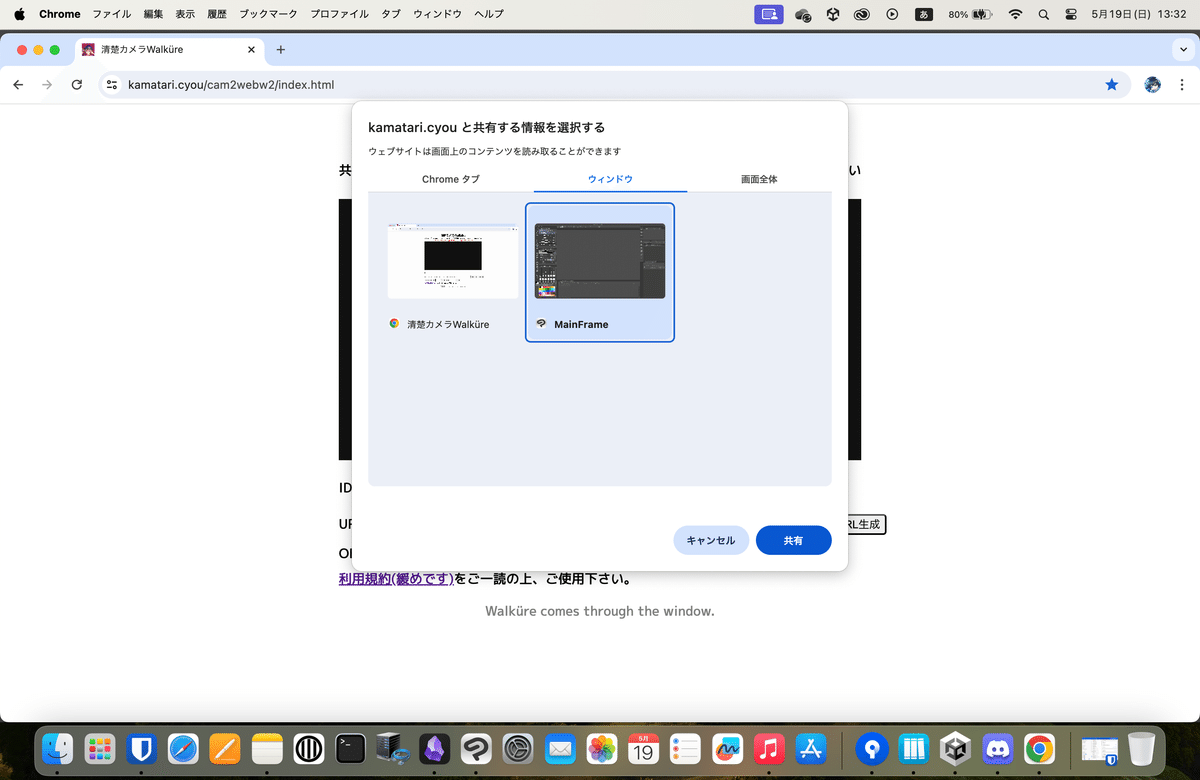The height and width of the screenshot is (780, 1200).
Task: Open Unity Hub from the Dock
Action: [956, 748]
